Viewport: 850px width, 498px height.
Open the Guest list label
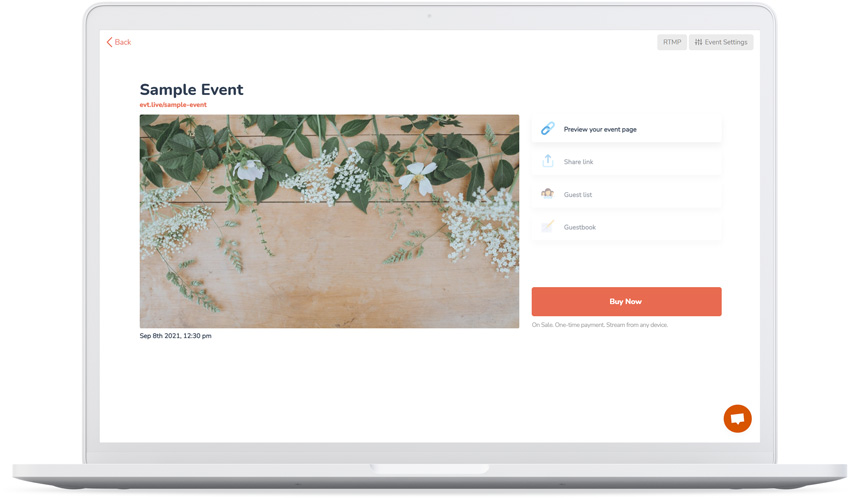click(x=578, y=195)
